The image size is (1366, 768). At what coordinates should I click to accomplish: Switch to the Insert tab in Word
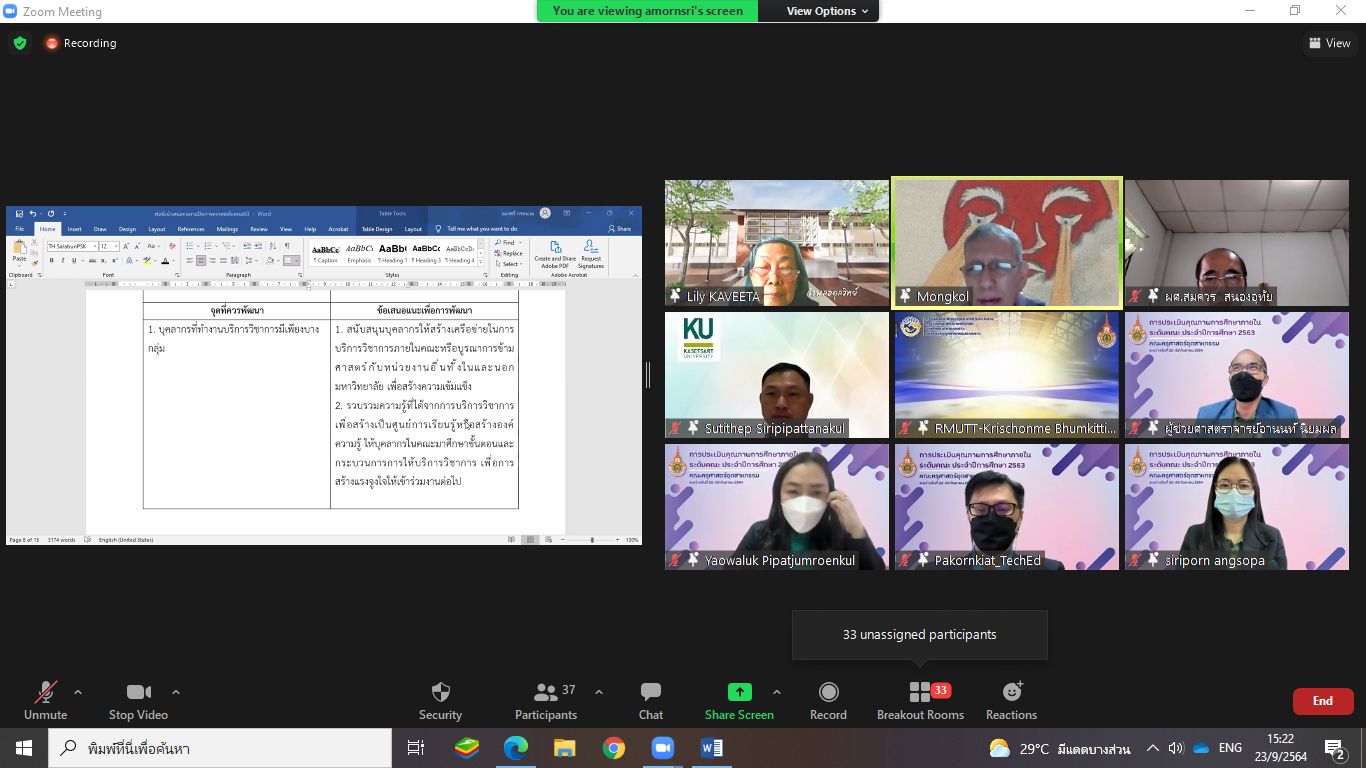click(74, 229)
